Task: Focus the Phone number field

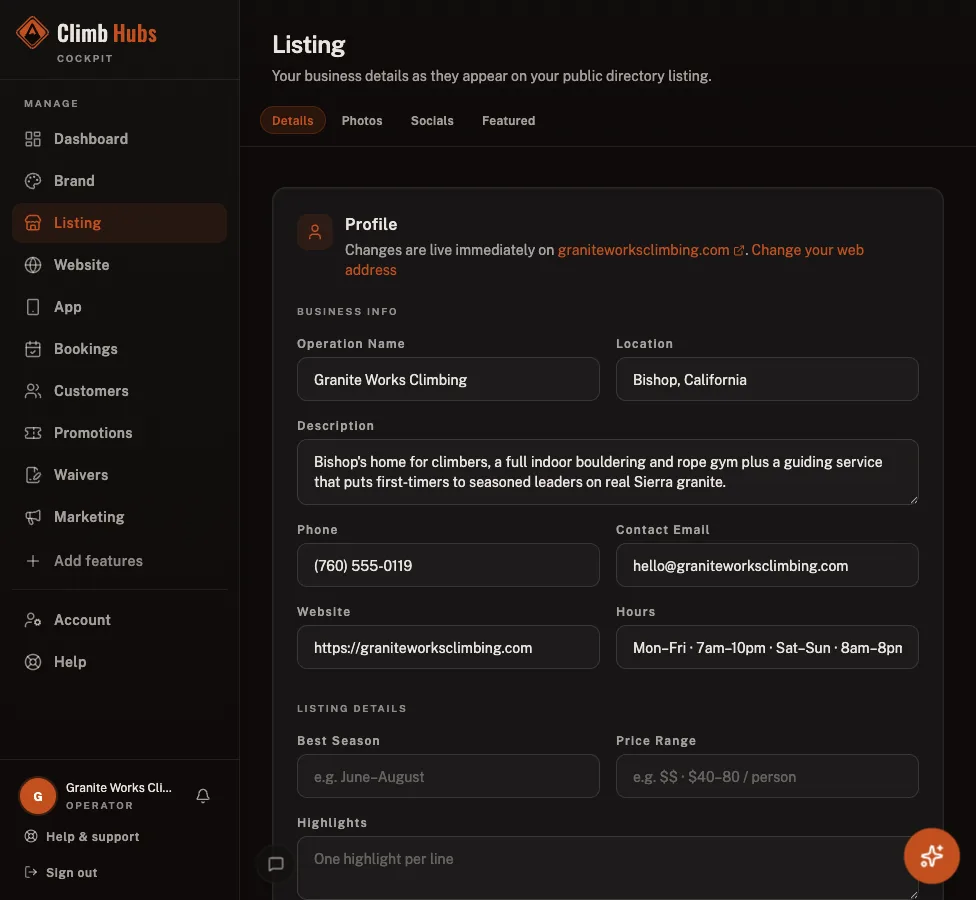Action: tap(448, 565)
